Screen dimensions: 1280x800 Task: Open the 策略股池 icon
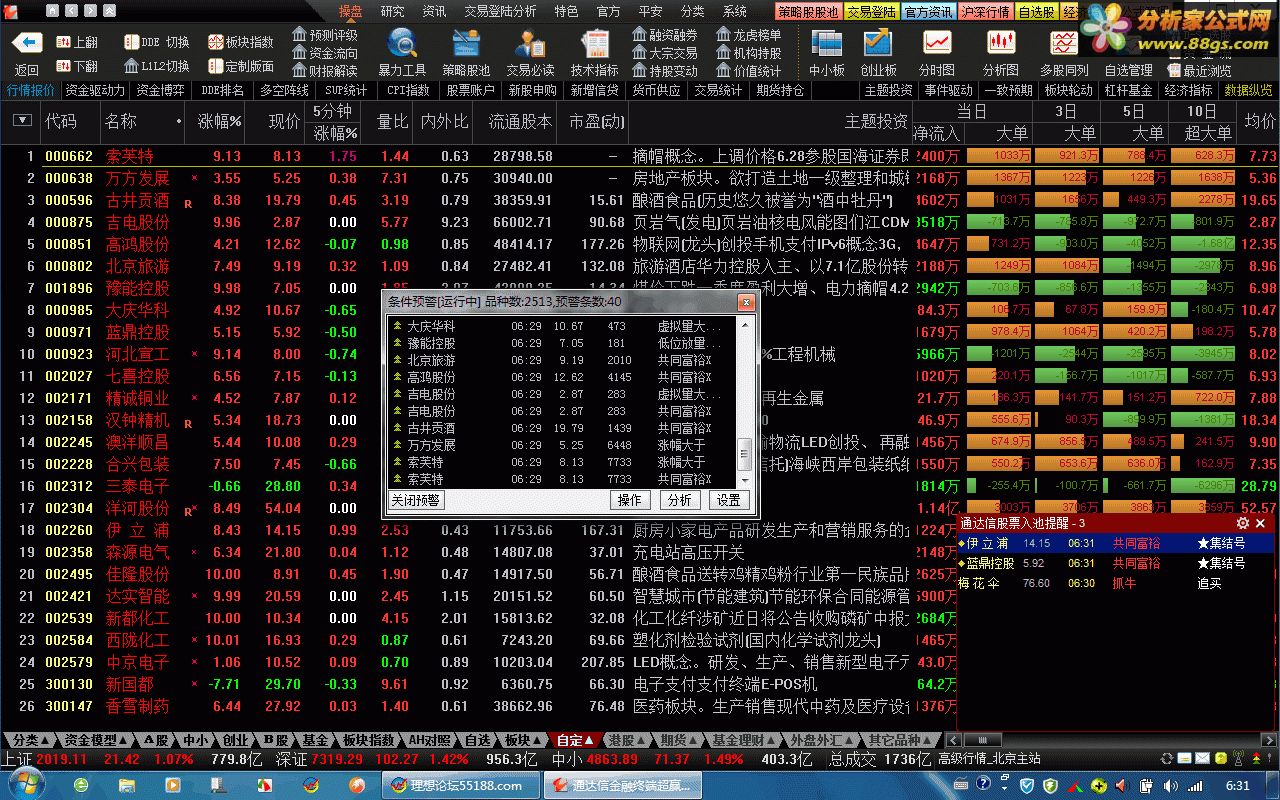(x=466, y=44)
